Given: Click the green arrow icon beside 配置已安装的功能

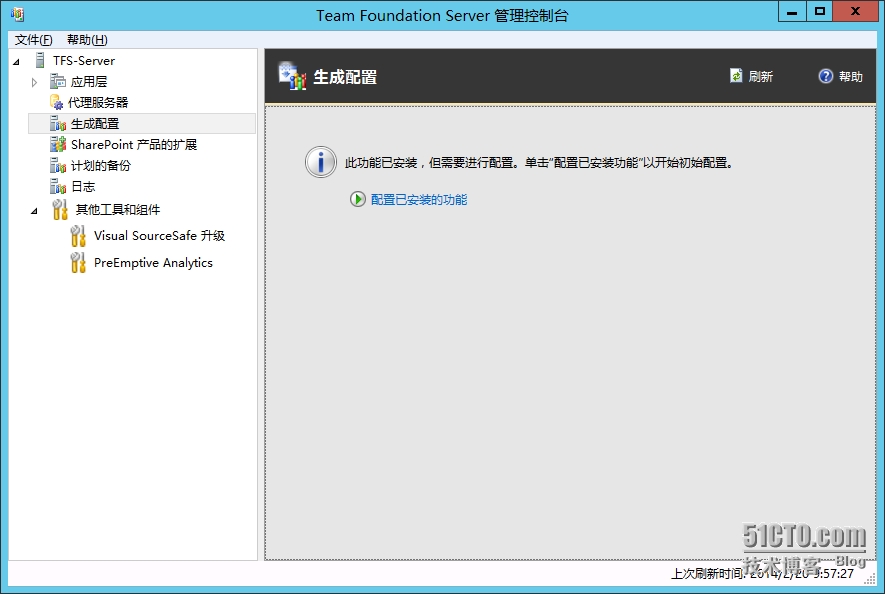Looking at the screenshot, I should pyautogui.click(x=357, y=199).
